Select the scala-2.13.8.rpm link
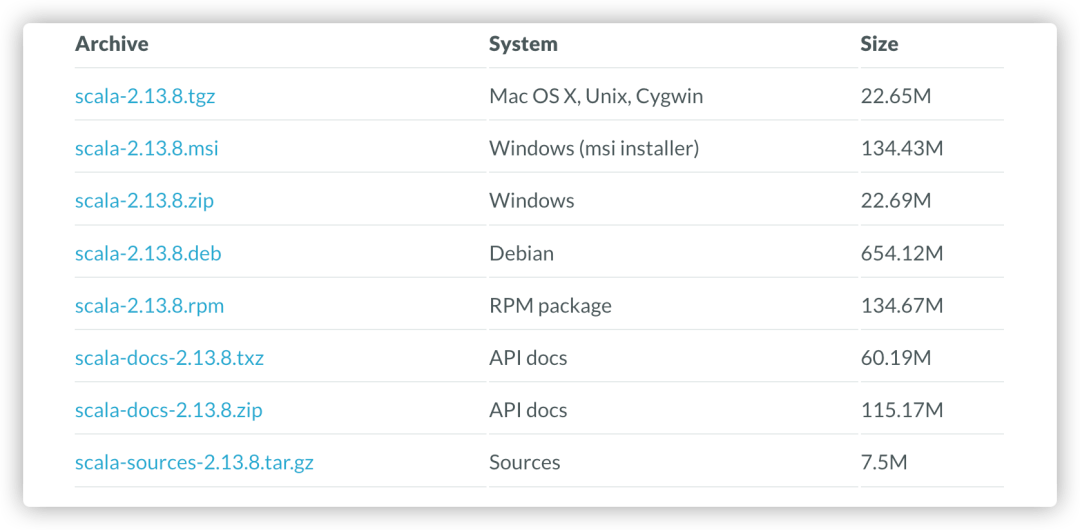The width and height of the screenshot is (1080, 530). tap(149, 305)
